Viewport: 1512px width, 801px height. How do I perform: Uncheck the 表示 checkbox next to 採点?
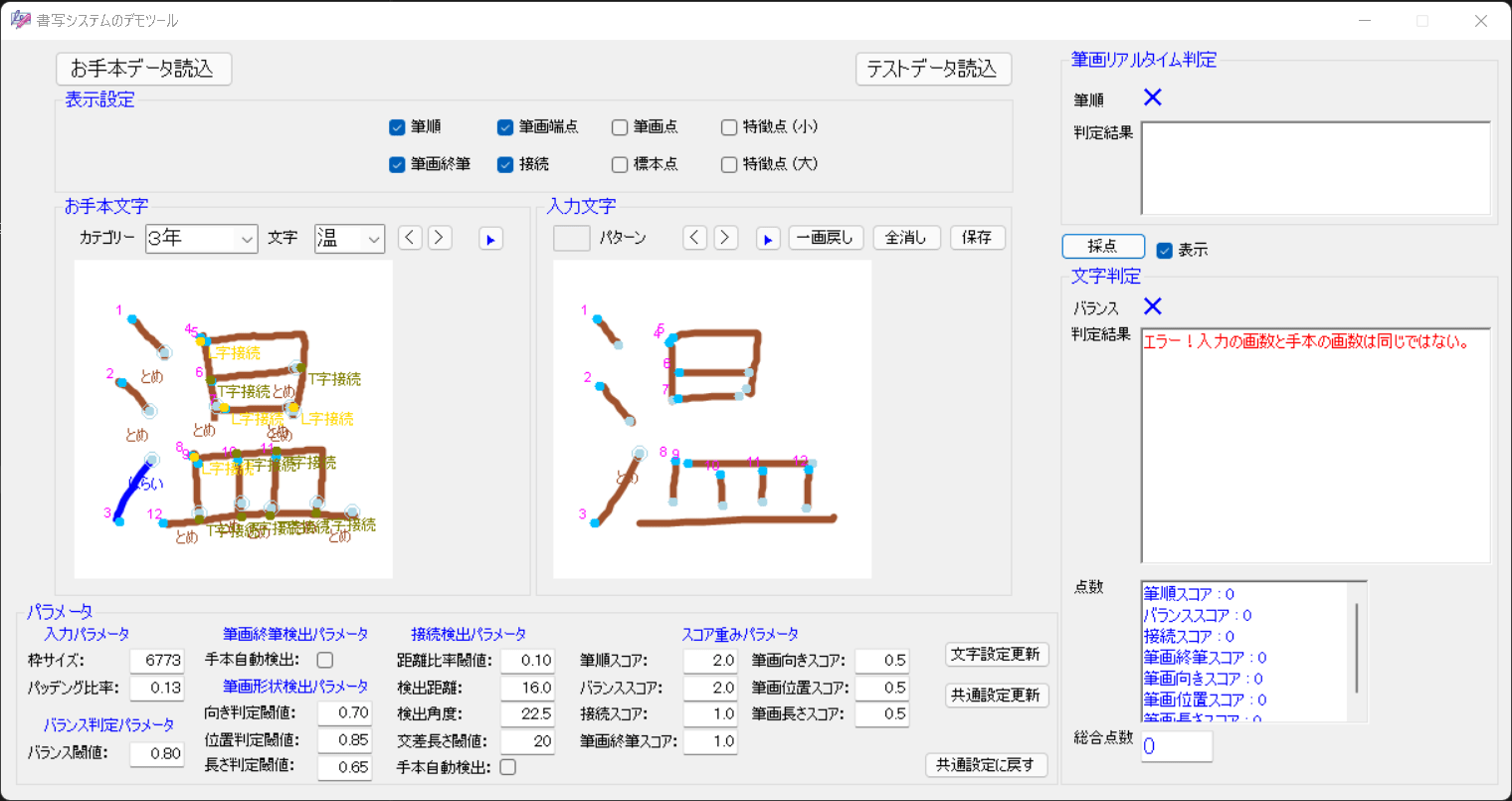click(x=1165, y=251)
